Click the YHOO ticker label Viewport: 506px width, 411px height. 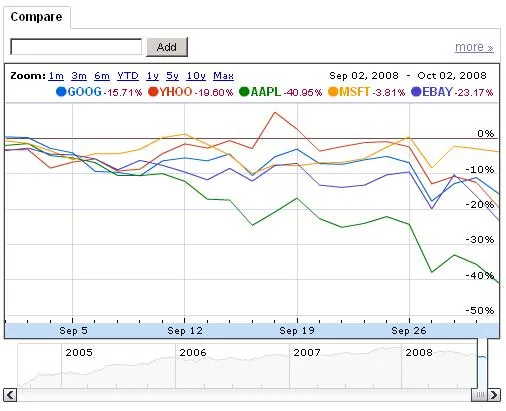coord(176,92)
